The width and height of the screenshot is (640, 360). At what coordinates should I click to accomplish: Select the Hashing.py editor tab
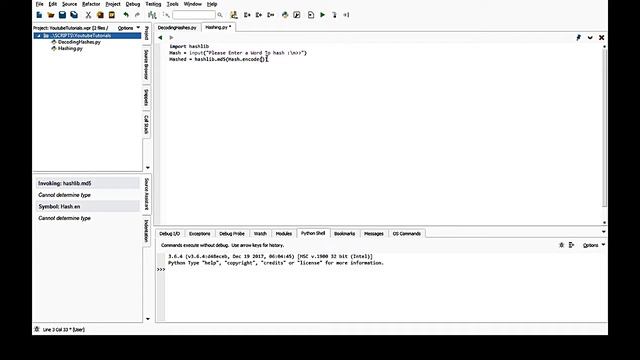tap(218, 27)
